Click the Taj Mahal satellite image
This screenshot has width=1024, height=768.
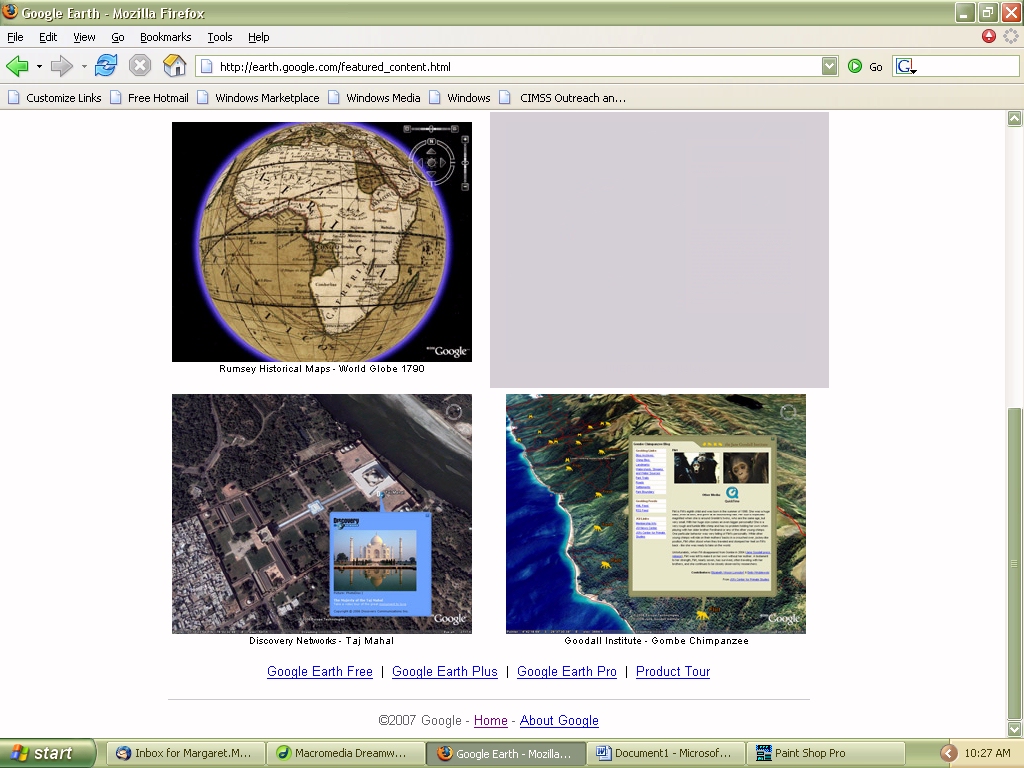pyautogui.click(x=322, y=514)
